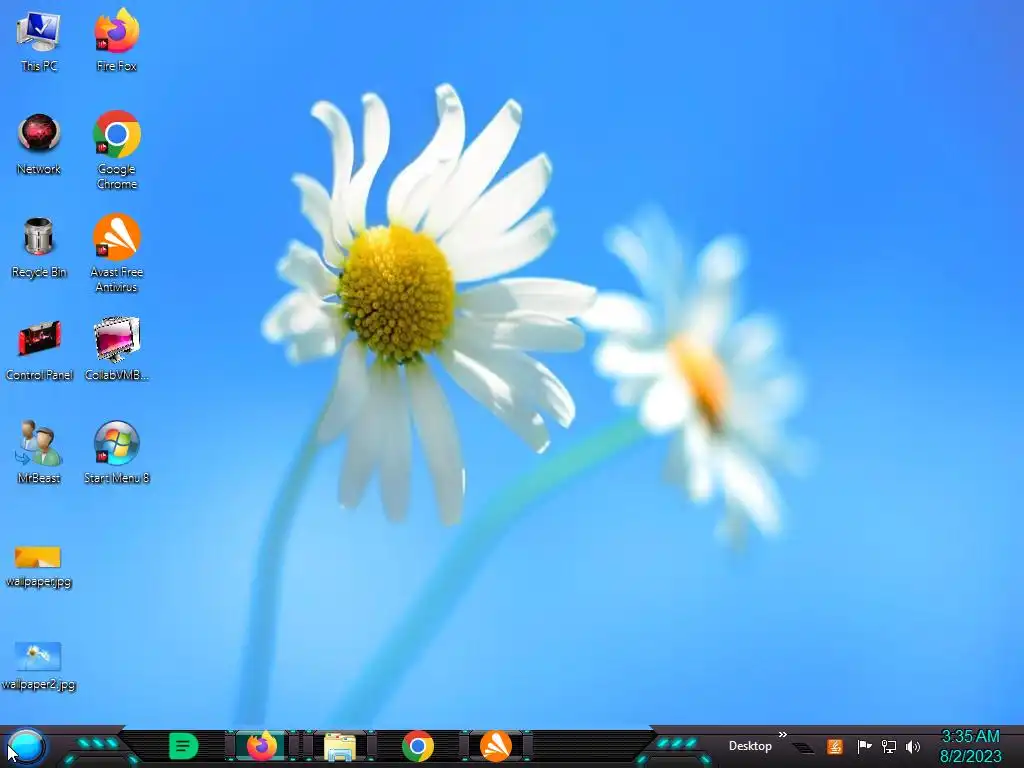This screenshot has height=768, width=1024.
Task: Click the Desktop toolbar label in taskbar
Action: pos(750,746)
